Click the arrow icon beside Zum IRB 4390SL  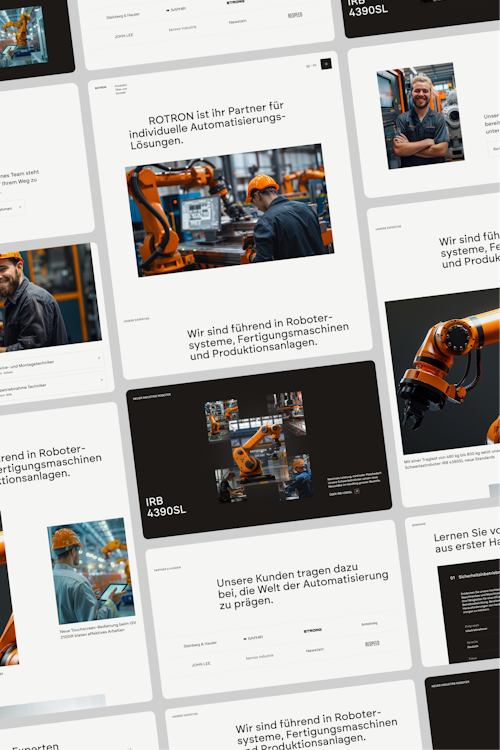point(357,491)
